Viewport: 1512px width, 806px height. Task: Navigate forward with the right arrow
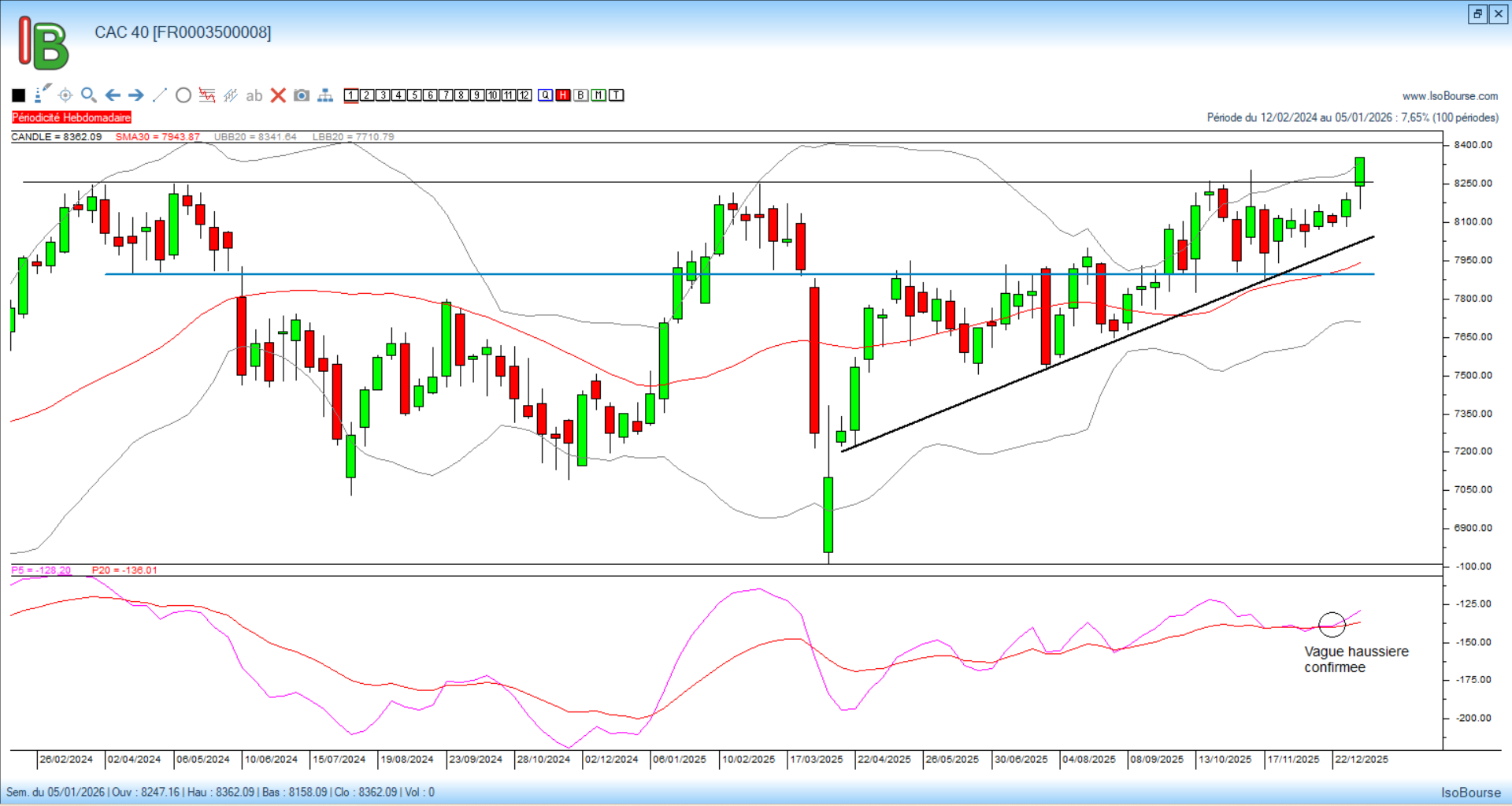click(136, 95)
